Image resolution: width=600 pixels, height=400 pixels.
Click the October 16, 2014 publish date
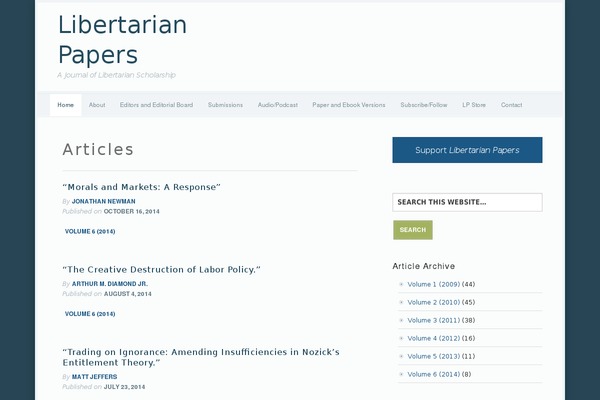point(132,211)
